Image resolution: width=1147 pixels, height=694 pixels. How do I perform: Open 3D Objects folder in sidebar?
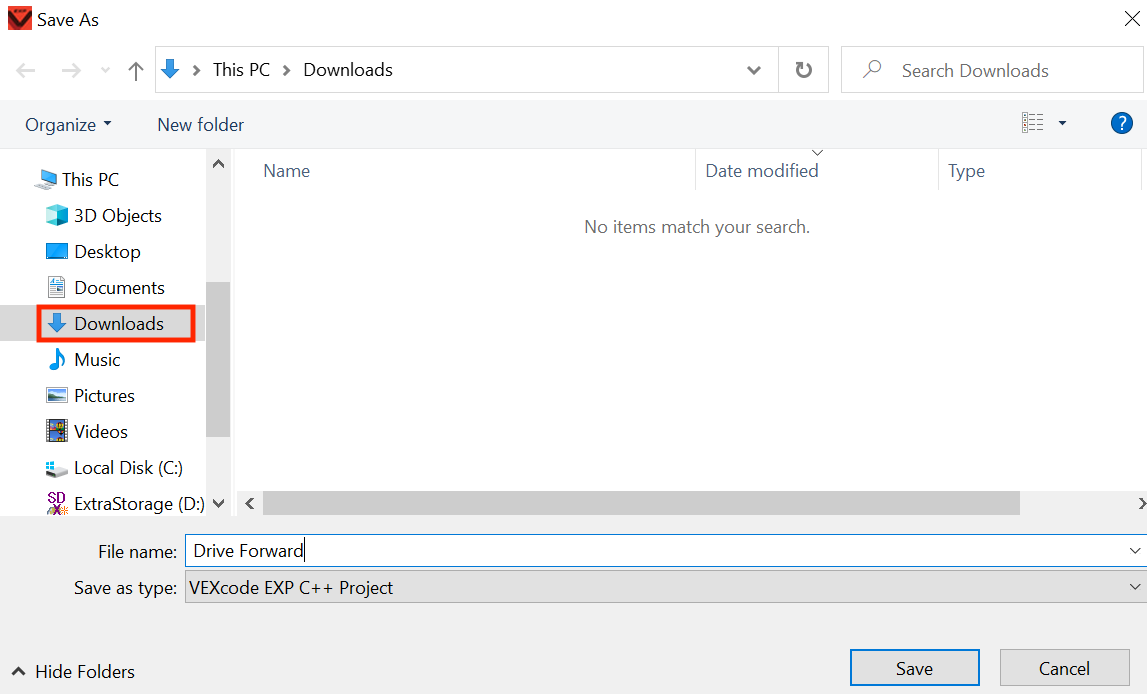[x=118, y=216]
